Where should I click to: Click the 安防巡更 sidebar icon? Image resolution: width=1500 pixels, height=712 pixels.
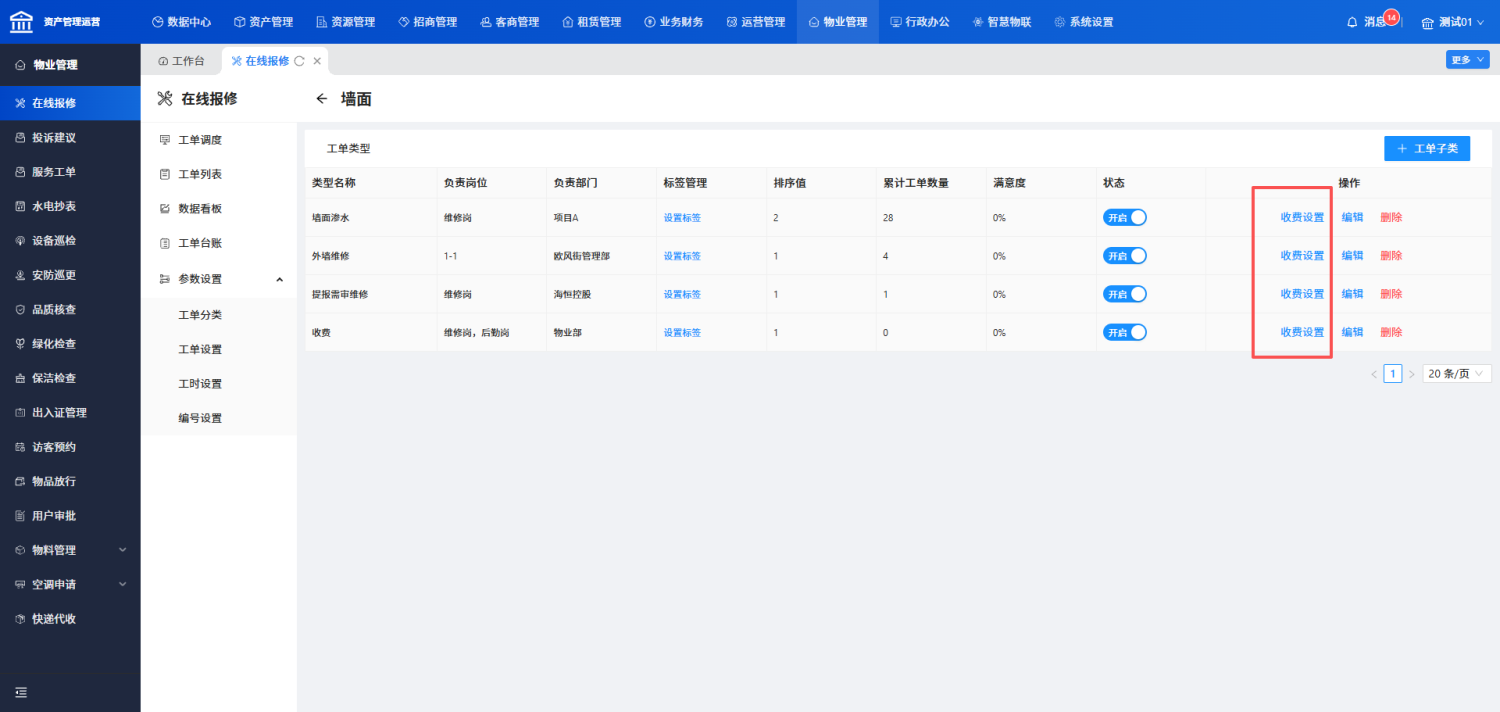pyautogui.click(x=21, y=275)
